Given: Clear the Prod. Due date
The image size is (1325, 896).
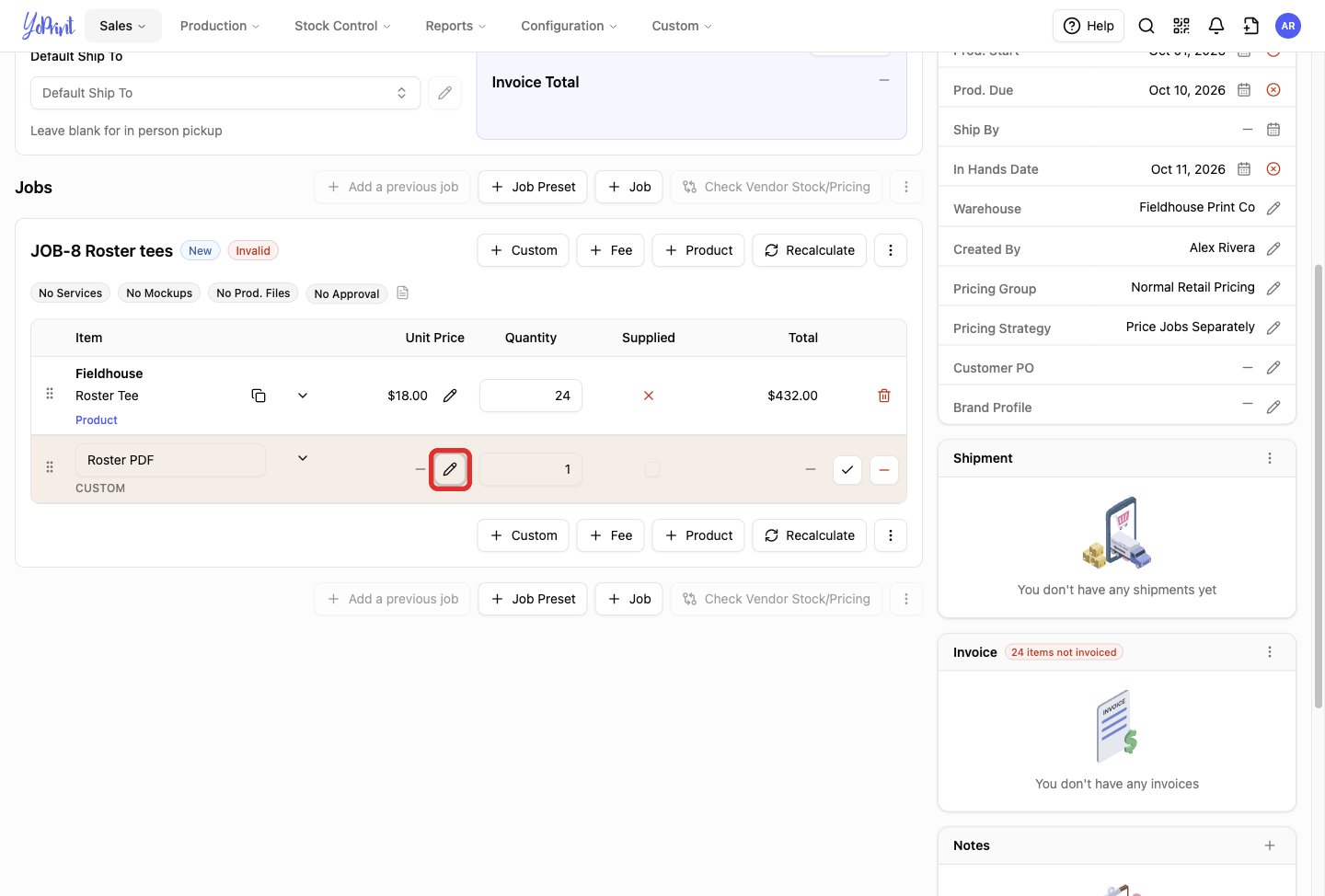Looking at the screenshot, I should tap(1273, 90).
